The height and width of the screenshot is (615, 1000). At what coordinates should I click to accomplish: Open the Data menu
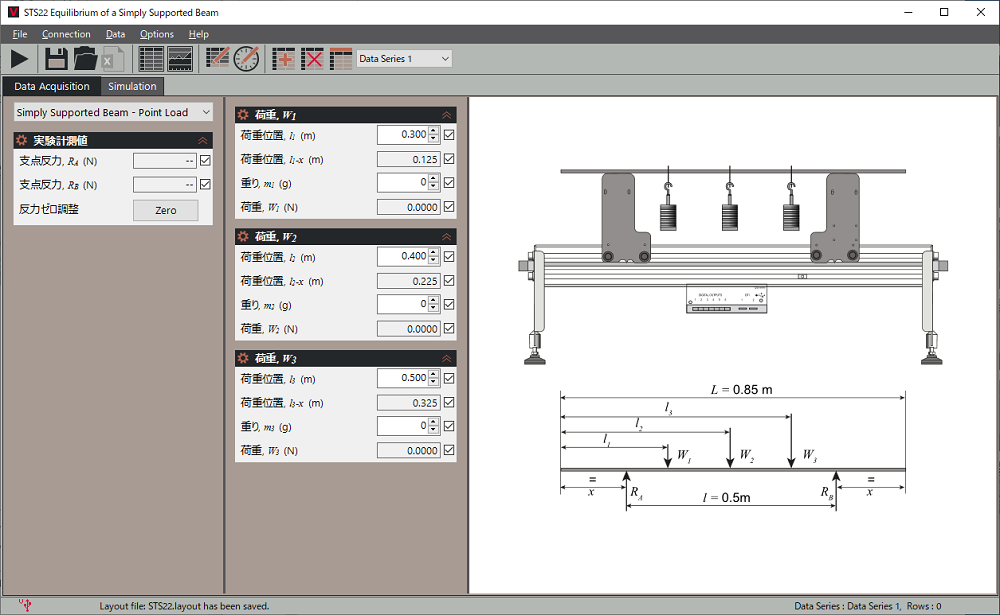tap(115, 34)
